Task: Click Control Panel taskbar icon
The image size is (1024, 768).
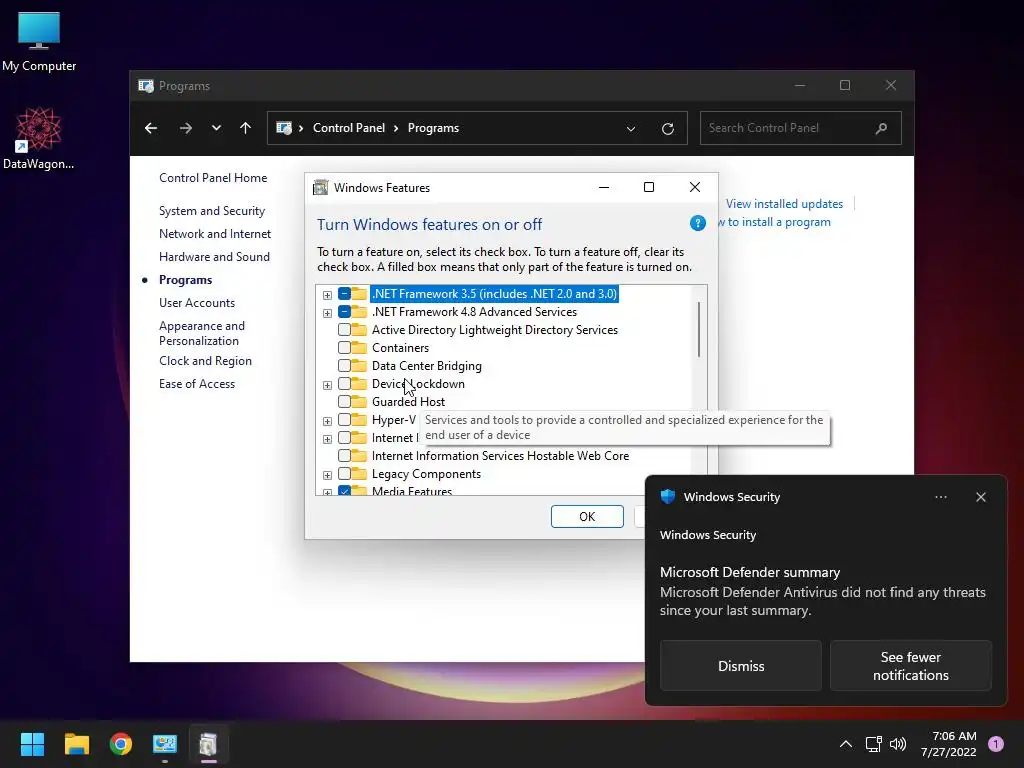Action: (165, 744)
